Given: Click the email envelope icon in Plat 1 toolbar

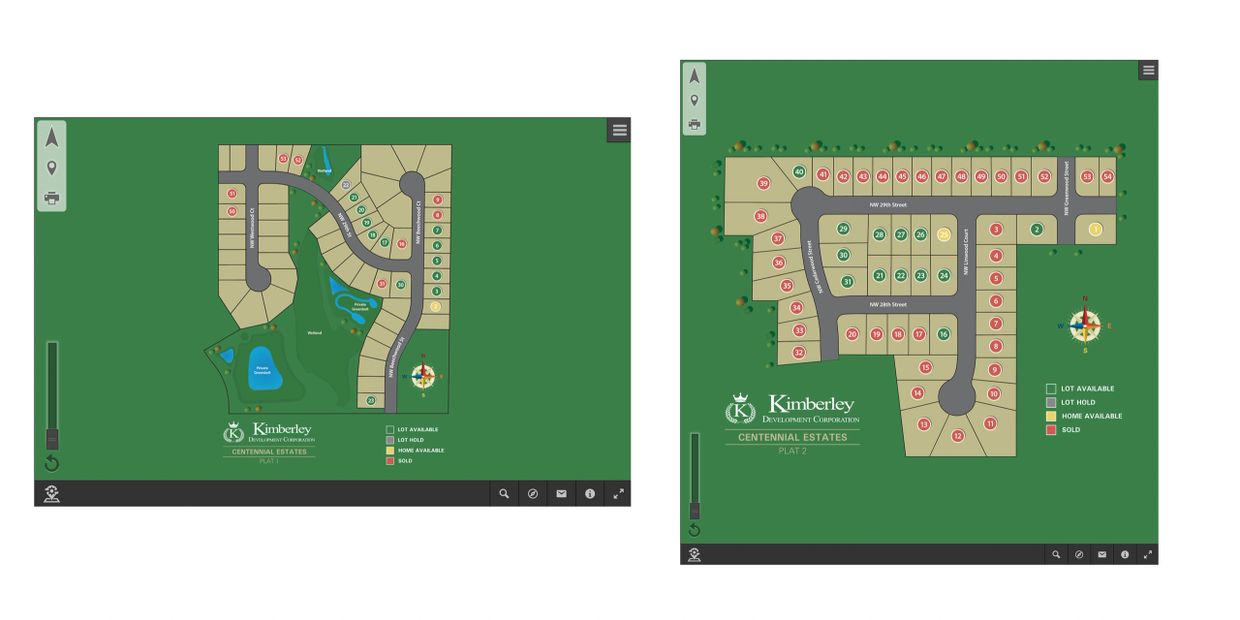Looking at the screenshot, I should pos(561,493).
